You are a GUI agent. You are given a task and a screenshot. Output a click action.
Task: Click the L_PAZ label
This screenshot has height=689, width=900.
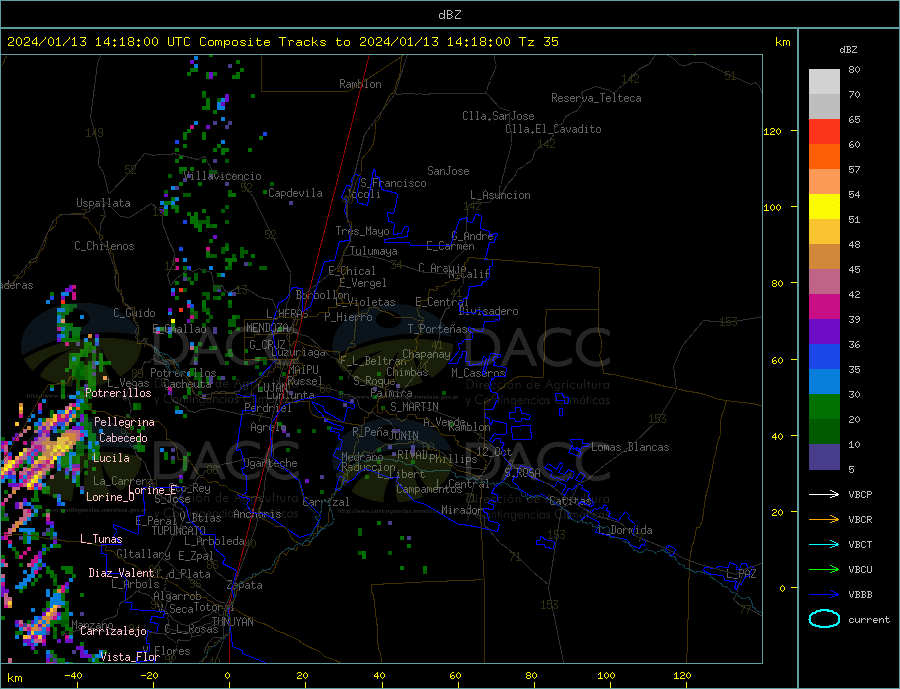click(x=741, y=574)
